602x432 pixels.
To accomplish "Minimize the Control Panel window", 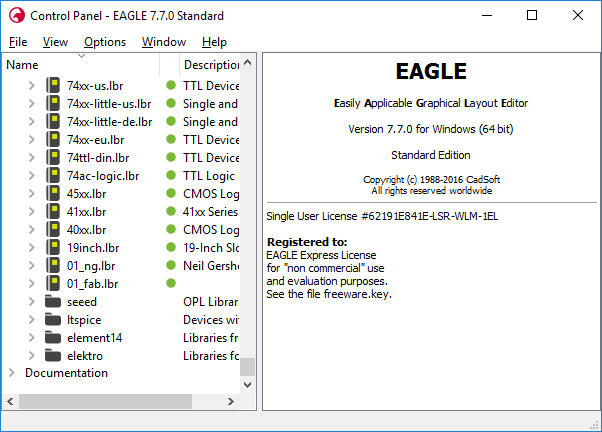I will (x=487, y=15).
